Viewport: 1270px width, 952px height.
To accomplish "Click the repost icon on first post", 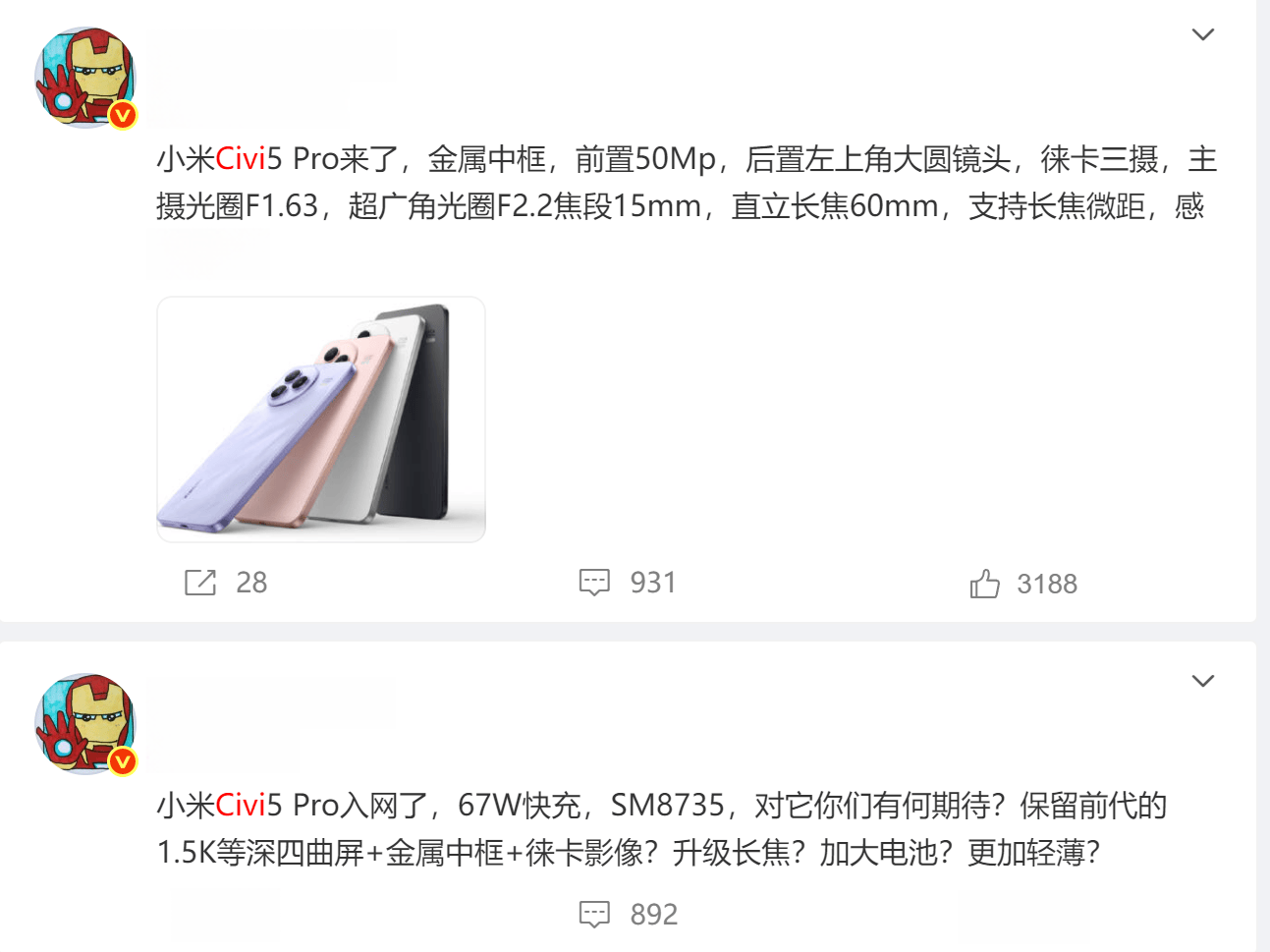I will [x=200, y=583].
